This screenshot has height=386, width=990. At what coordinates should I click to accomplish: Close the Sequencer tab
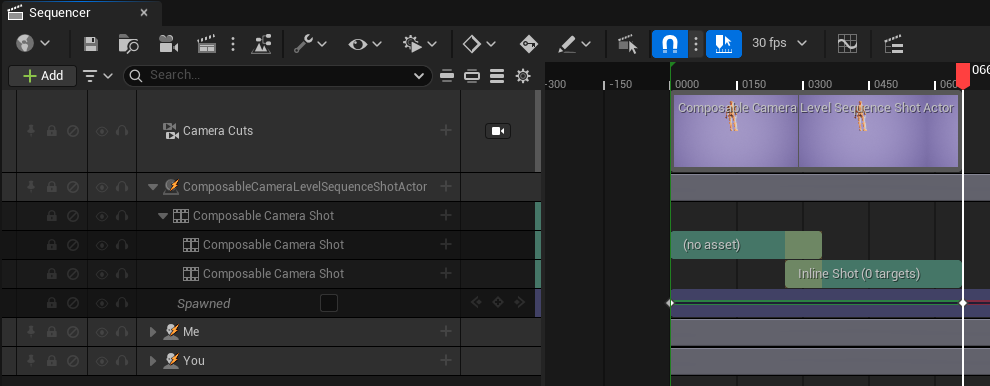[145, 13]
